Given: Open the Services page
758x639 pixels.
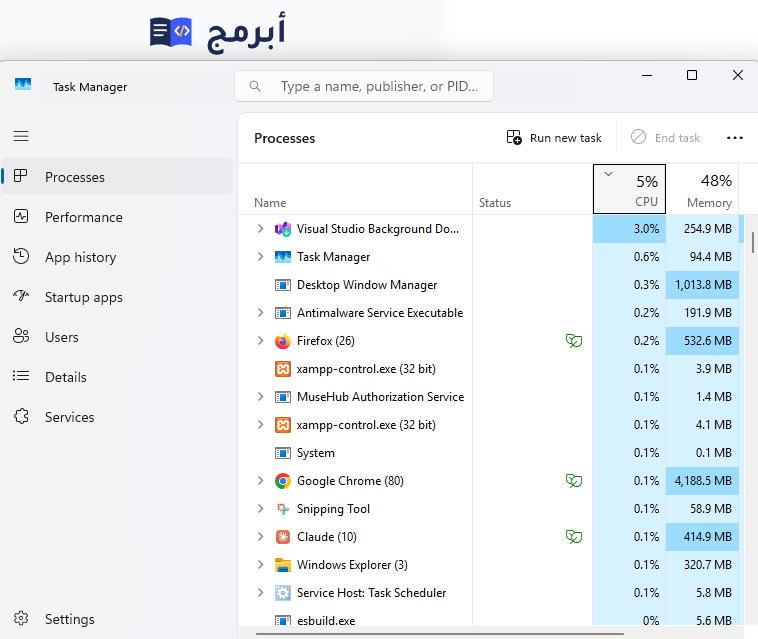Looking at the screenshot, I should coord(117,417).
